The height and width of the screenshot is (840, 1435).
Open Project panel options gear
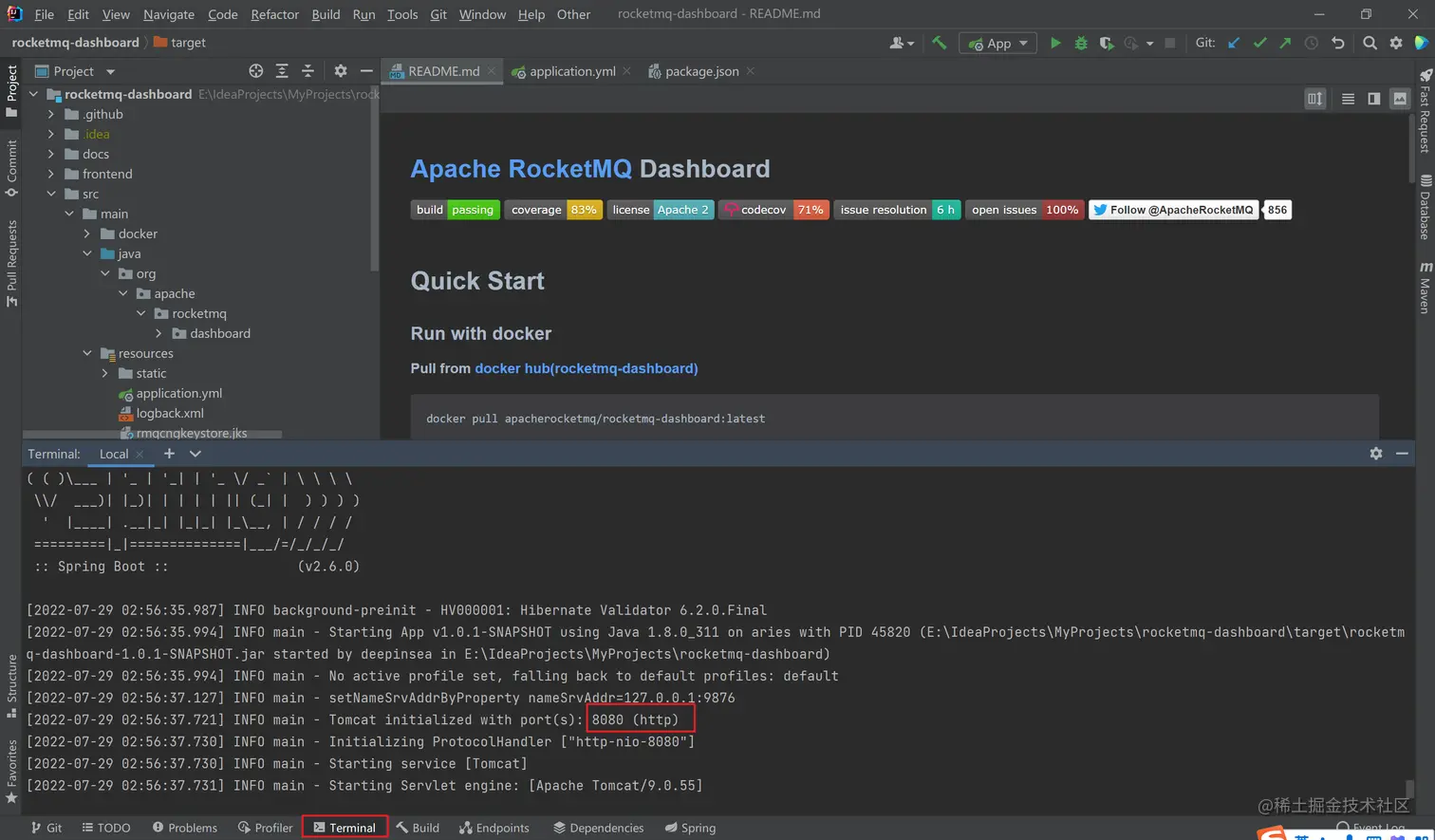(341, 71)
